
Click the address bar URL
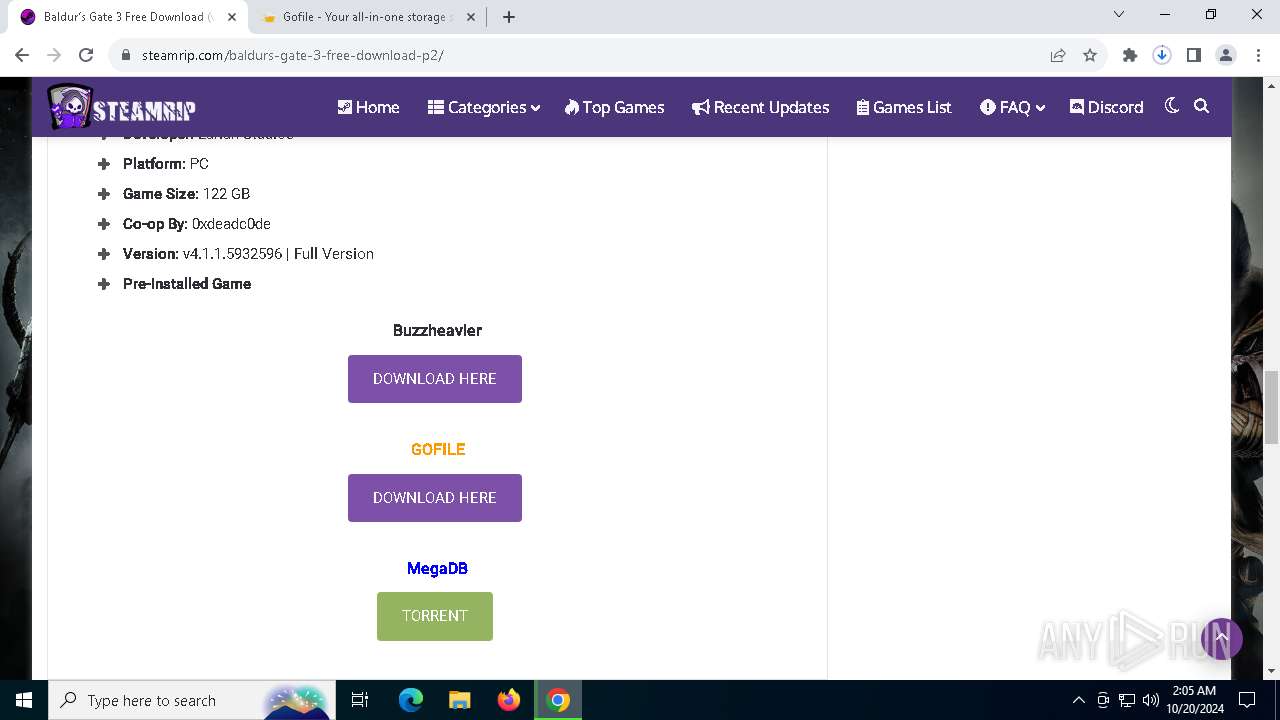point(292,55)
